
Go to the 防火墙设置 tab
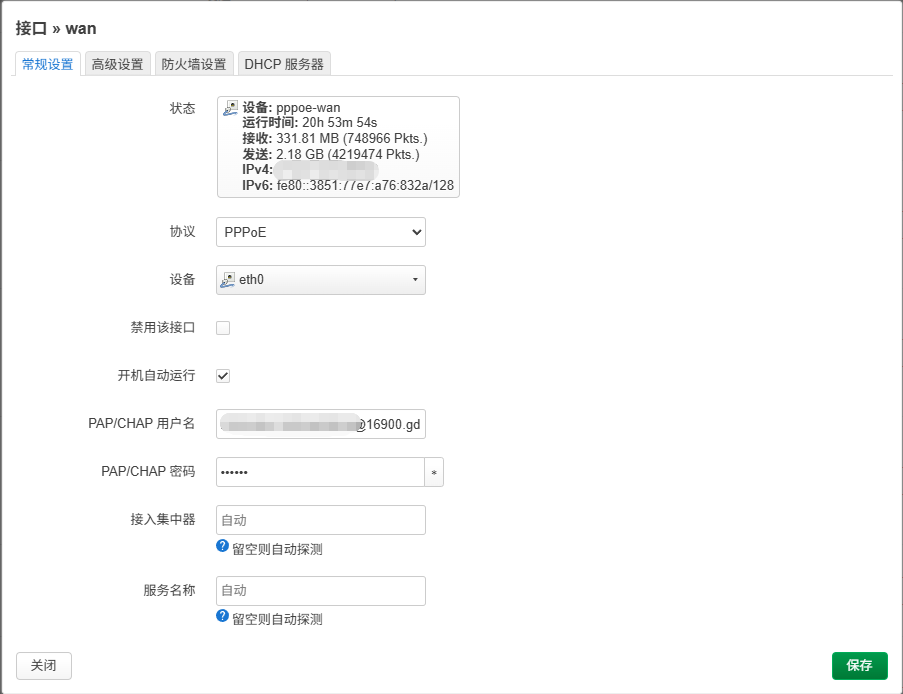[x=194, y=64]
